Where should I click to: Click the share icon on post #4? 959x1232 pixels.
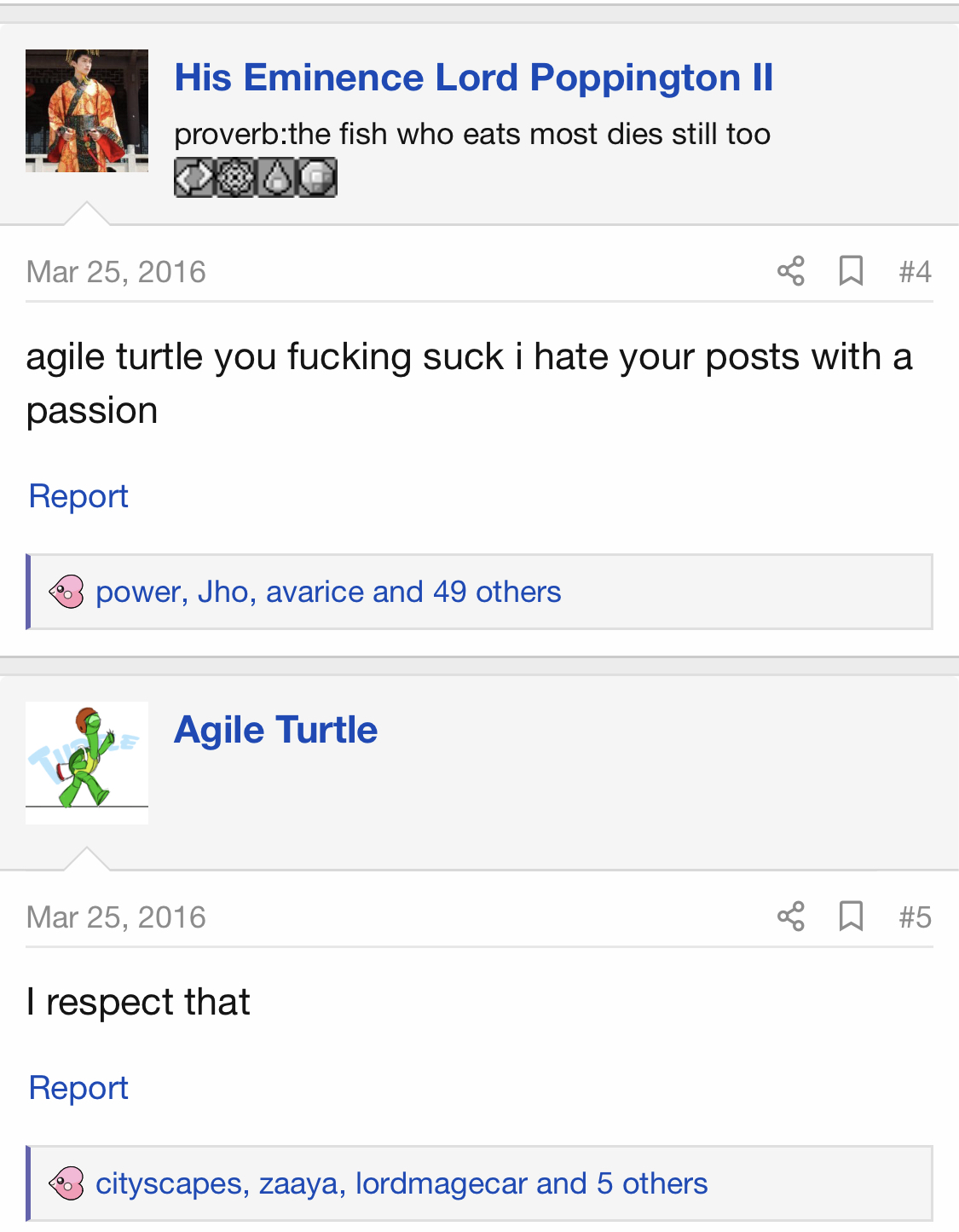point(790,271)
